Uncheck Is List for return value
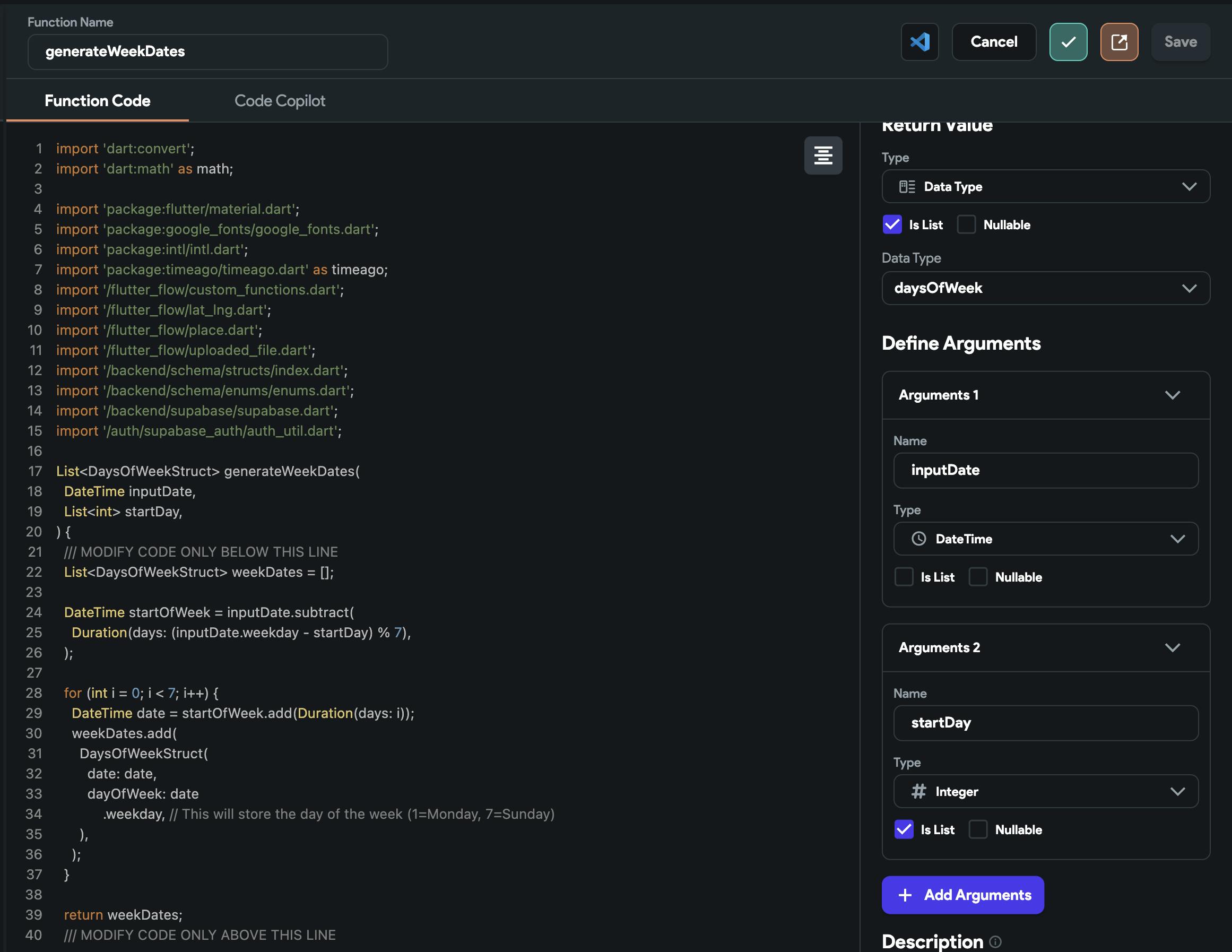 pyautogui.click(x=892, y=224)
